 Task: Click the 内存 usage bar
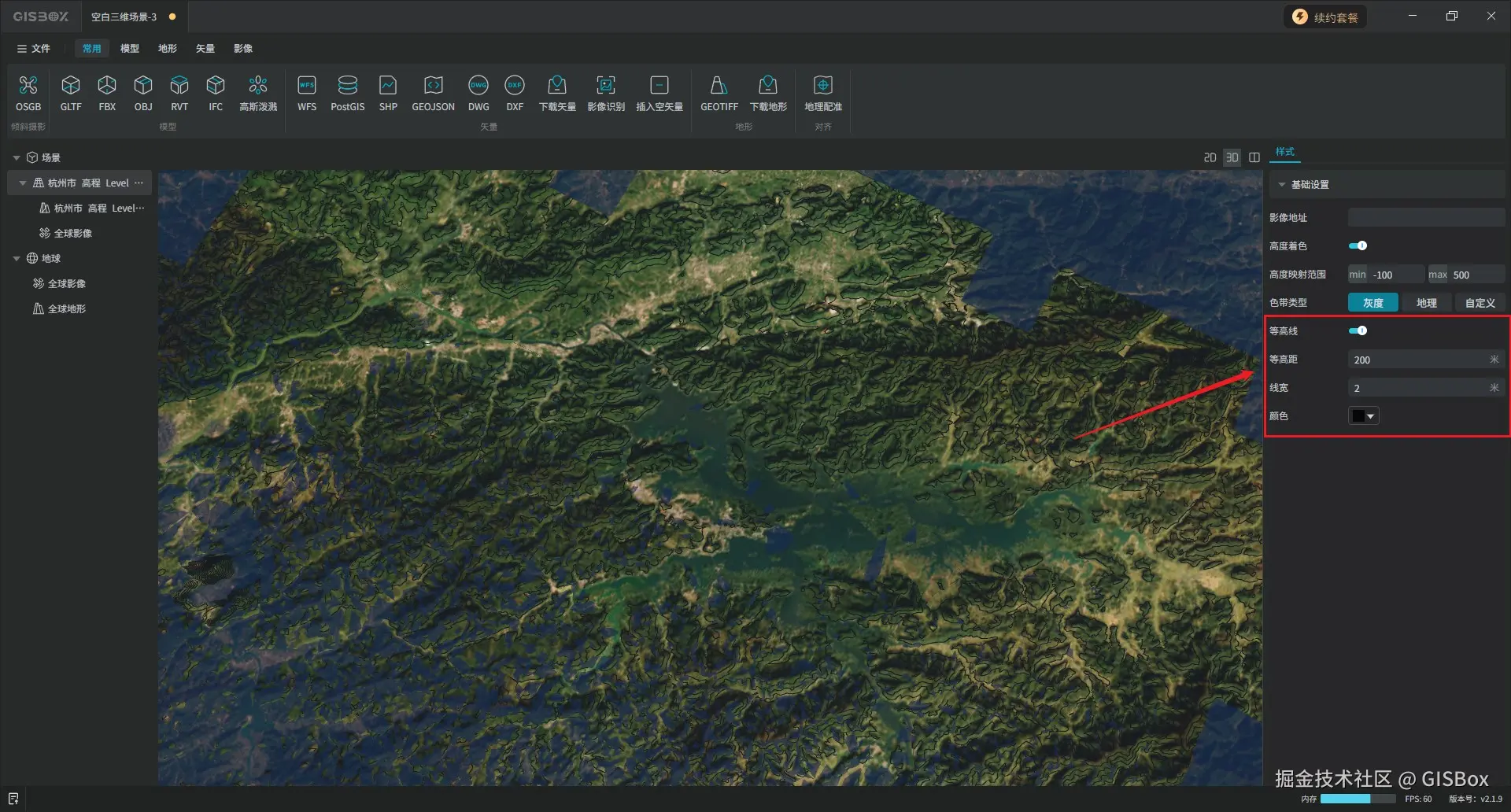coord(1358,799)
